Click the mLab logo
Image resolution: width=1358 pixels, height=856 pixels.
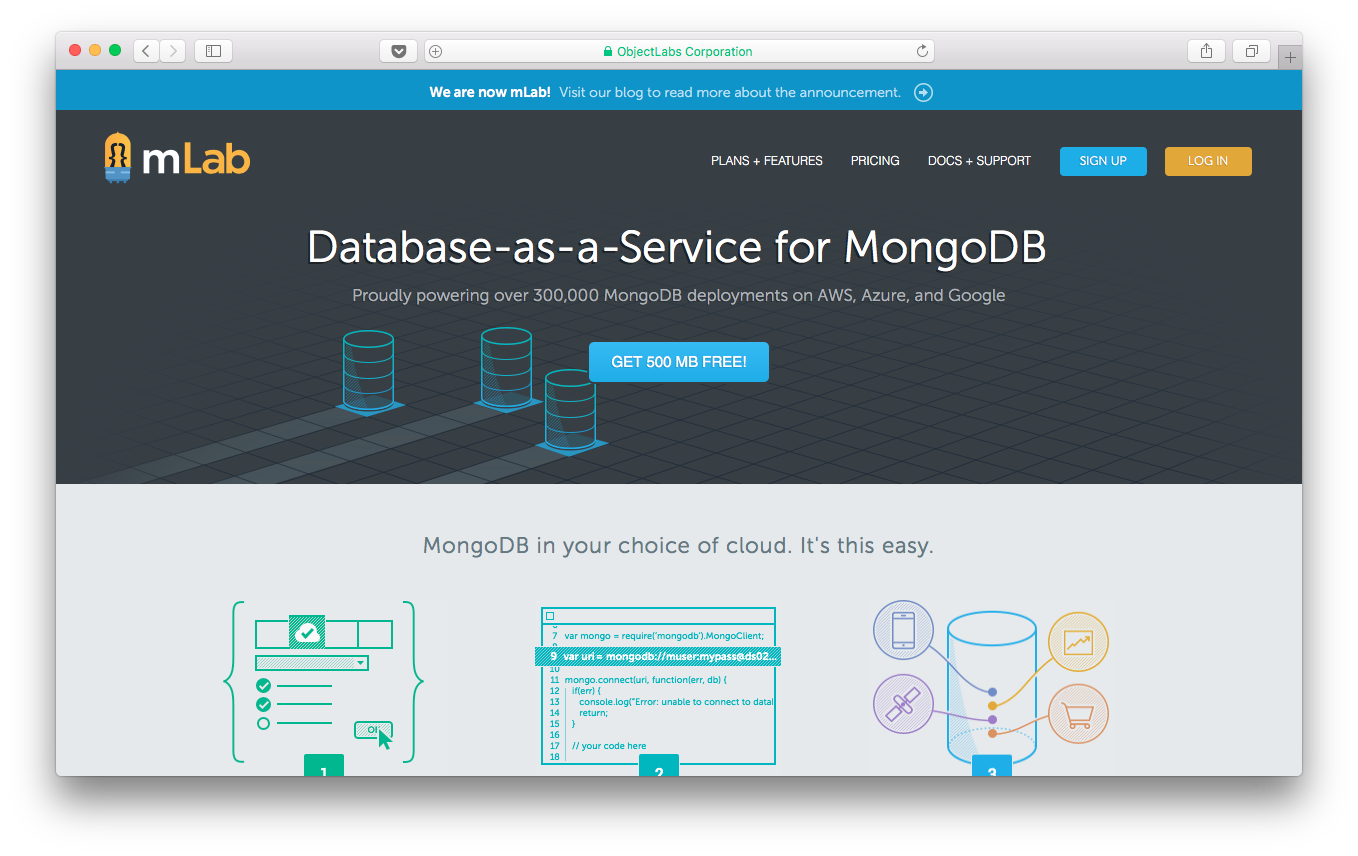pyautogui.click(x=177, y=159)
